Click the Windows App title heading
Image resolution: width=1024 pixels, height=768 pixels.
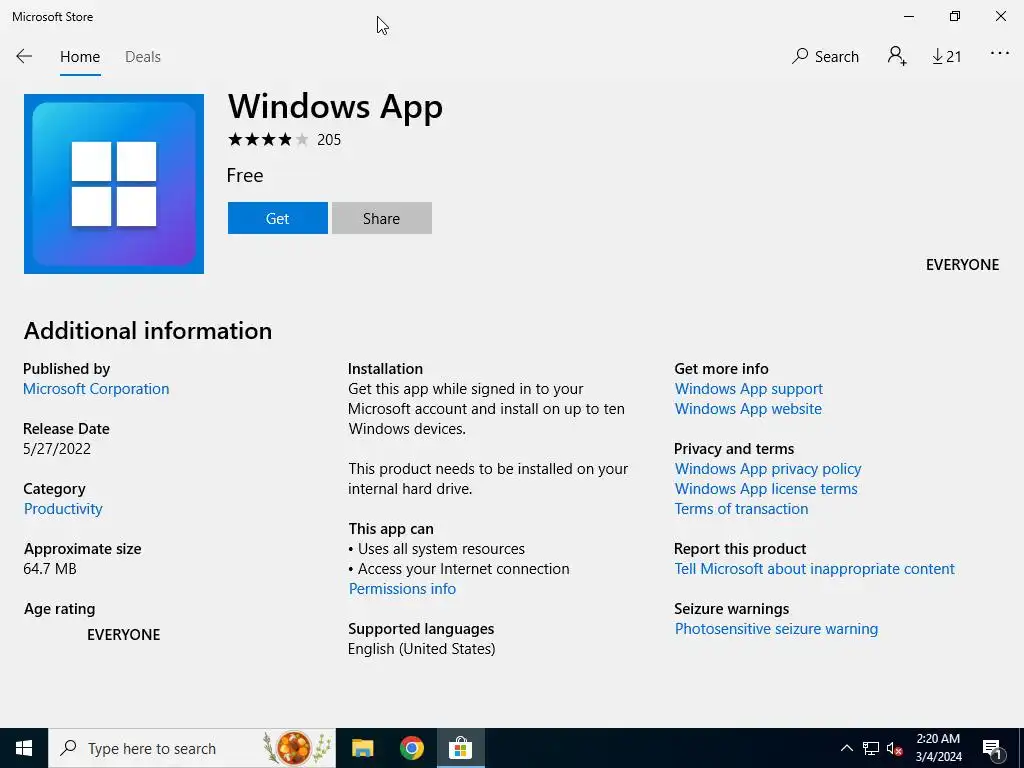pyautogui.click(x=335, y=106)
